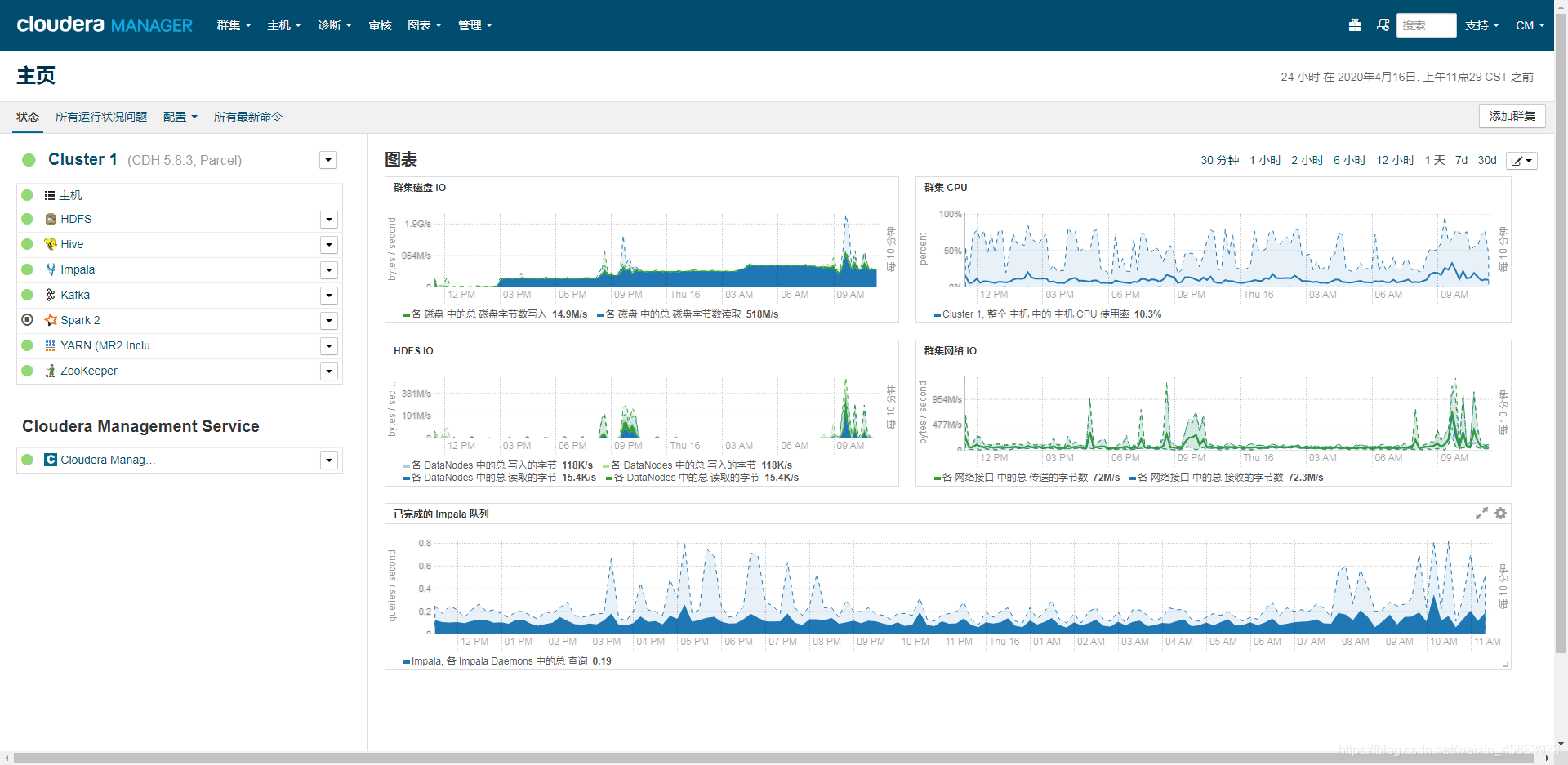The image size is (1568, 765).
Task: Open the 主机 menu
Action: click(284, 25)
